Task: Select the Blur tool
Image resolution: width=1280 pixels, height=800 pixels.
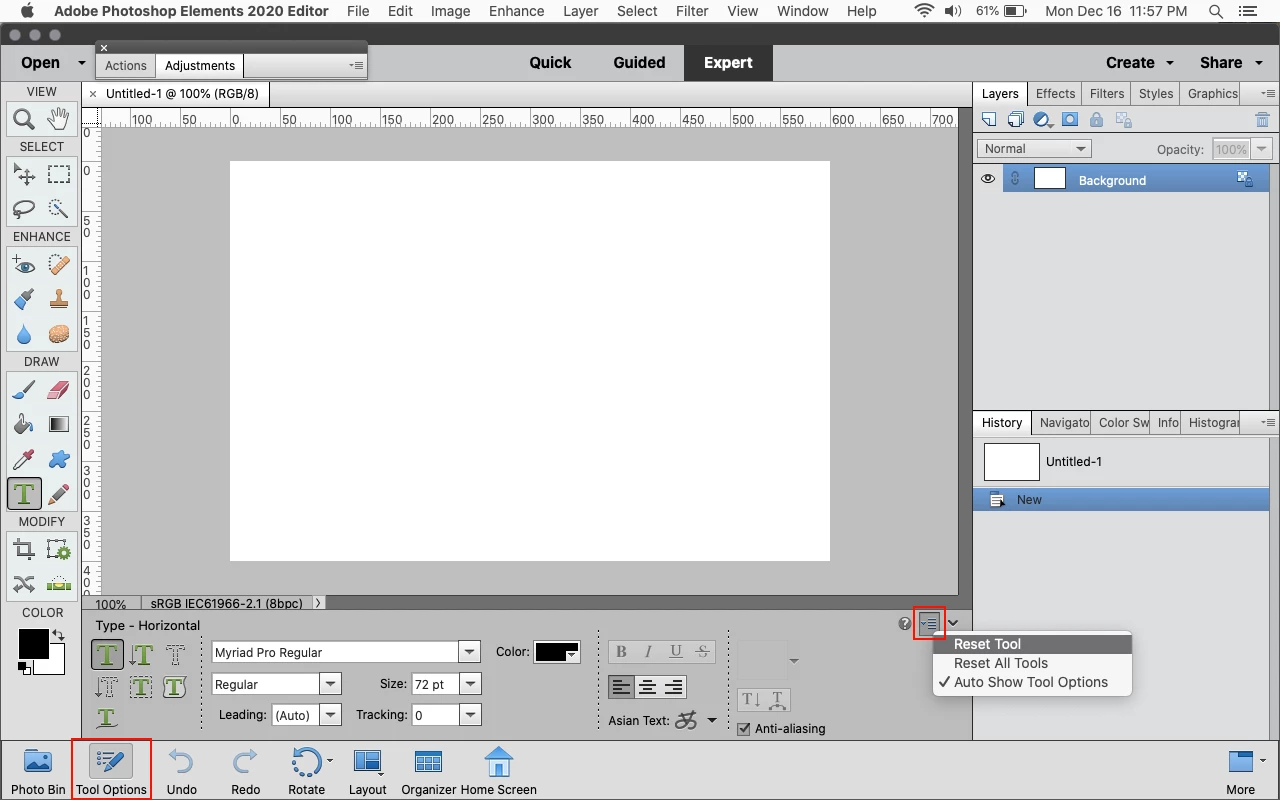Action: [24, 334]
